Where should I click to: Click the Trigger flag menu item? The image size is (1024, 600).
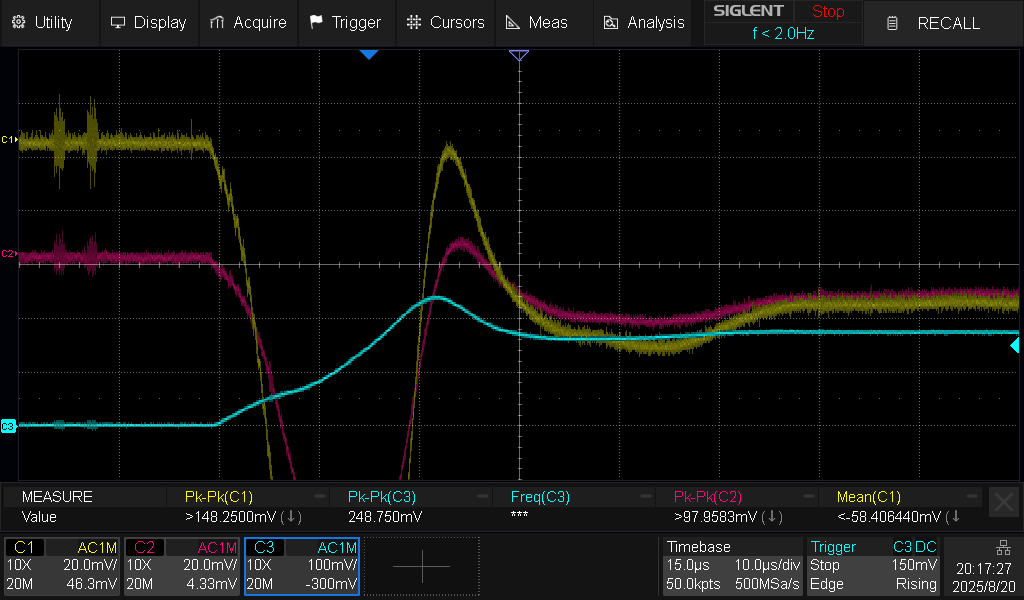(x=345, y=22)
